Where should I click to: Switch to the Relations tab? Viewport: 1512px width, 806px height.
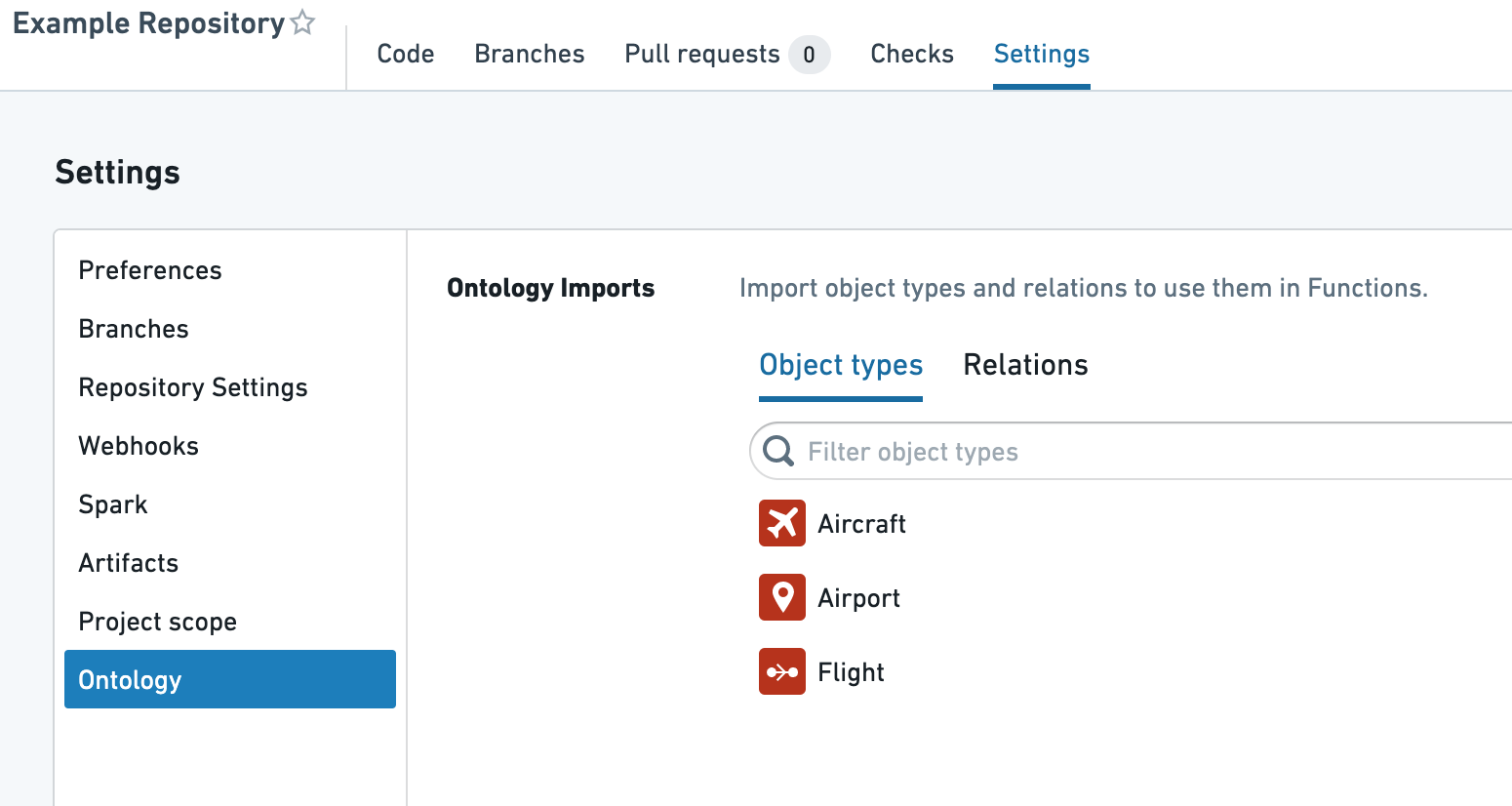tap(1025, 365)
